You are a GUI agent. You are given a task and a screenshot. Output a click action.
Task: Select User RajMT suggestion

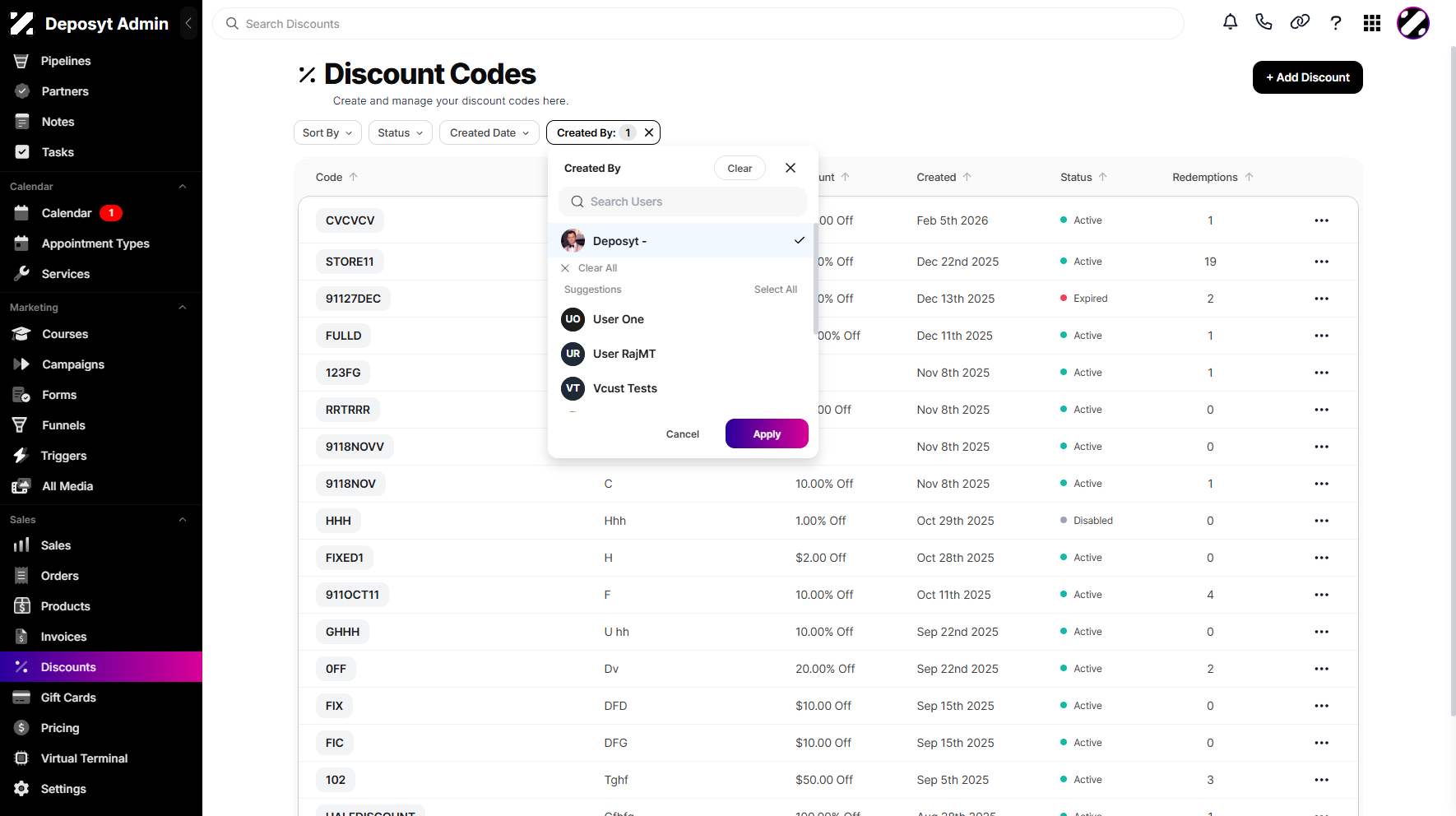coord(683,354)
